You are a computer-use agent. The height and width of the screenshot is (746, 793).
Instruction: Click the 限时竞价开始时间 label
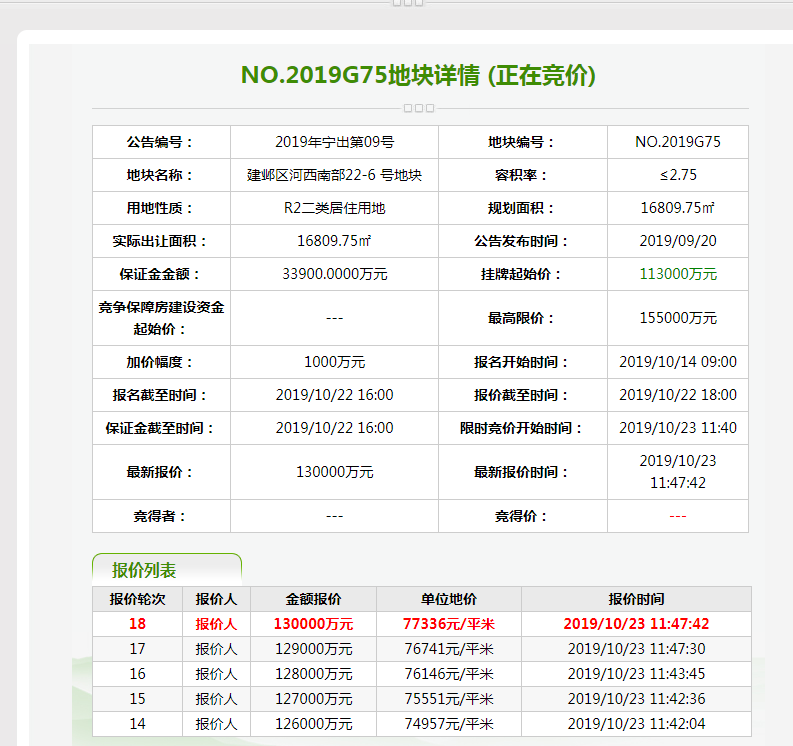point(523,428)
